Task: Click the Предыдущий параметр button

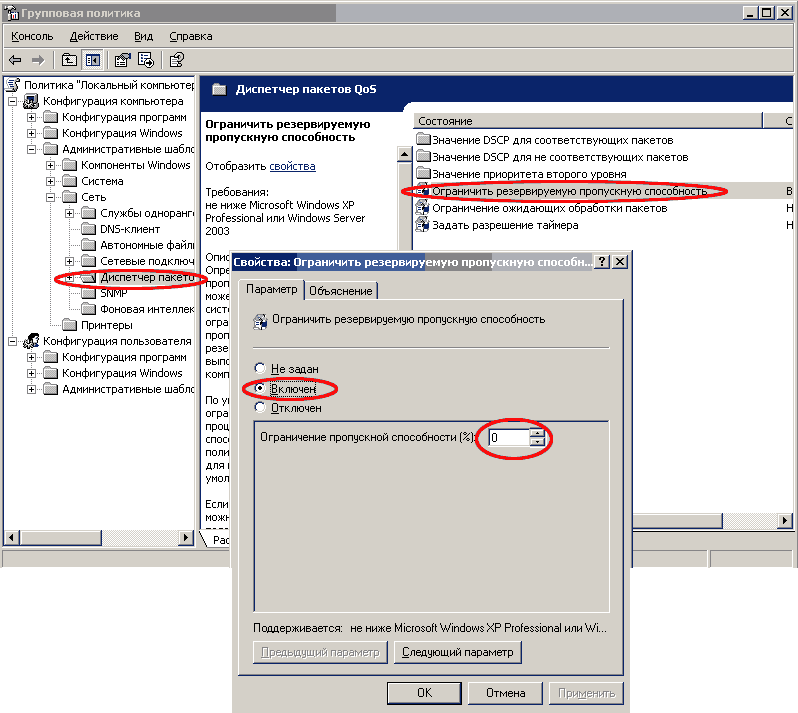Action: pyautogui.click(x=320, y=652)
